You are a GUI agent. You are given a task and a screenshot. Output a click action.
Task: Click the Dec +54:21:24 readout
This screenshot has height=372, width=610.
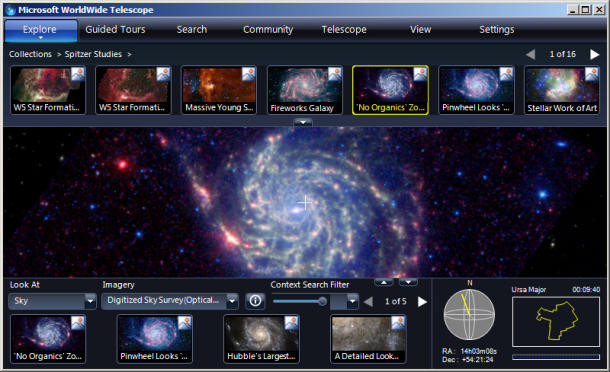point(468,360)
